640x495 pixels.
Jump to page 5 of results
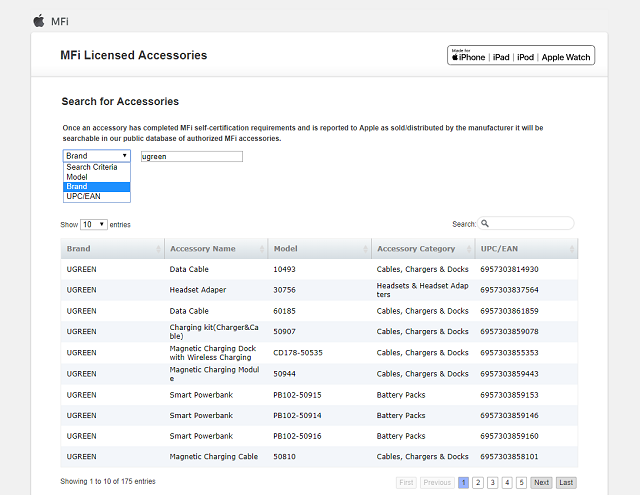521,482
